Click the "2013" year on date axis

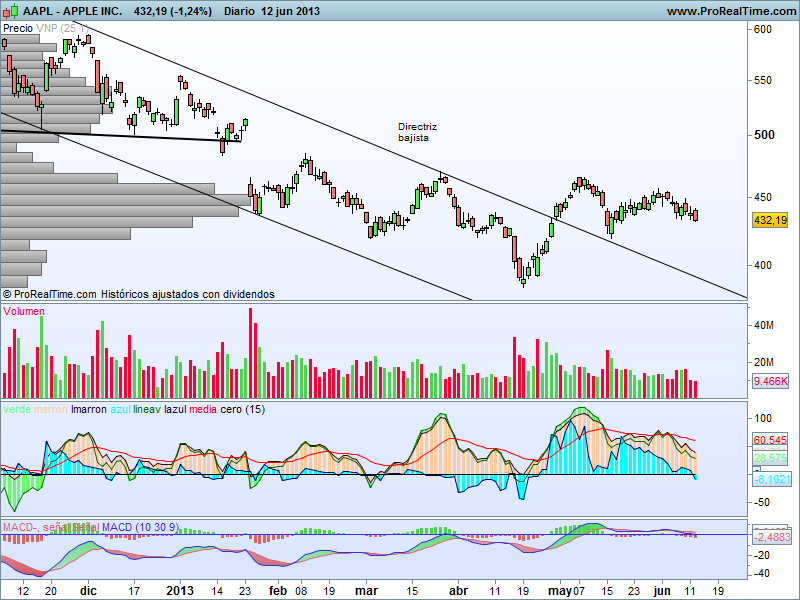coord(180,590)
